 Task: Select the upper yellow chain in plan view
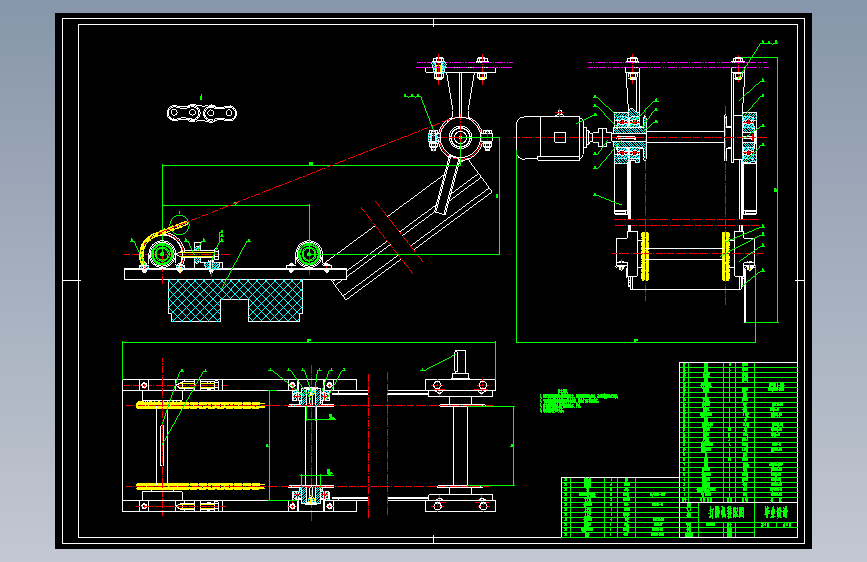click(201, 405)
